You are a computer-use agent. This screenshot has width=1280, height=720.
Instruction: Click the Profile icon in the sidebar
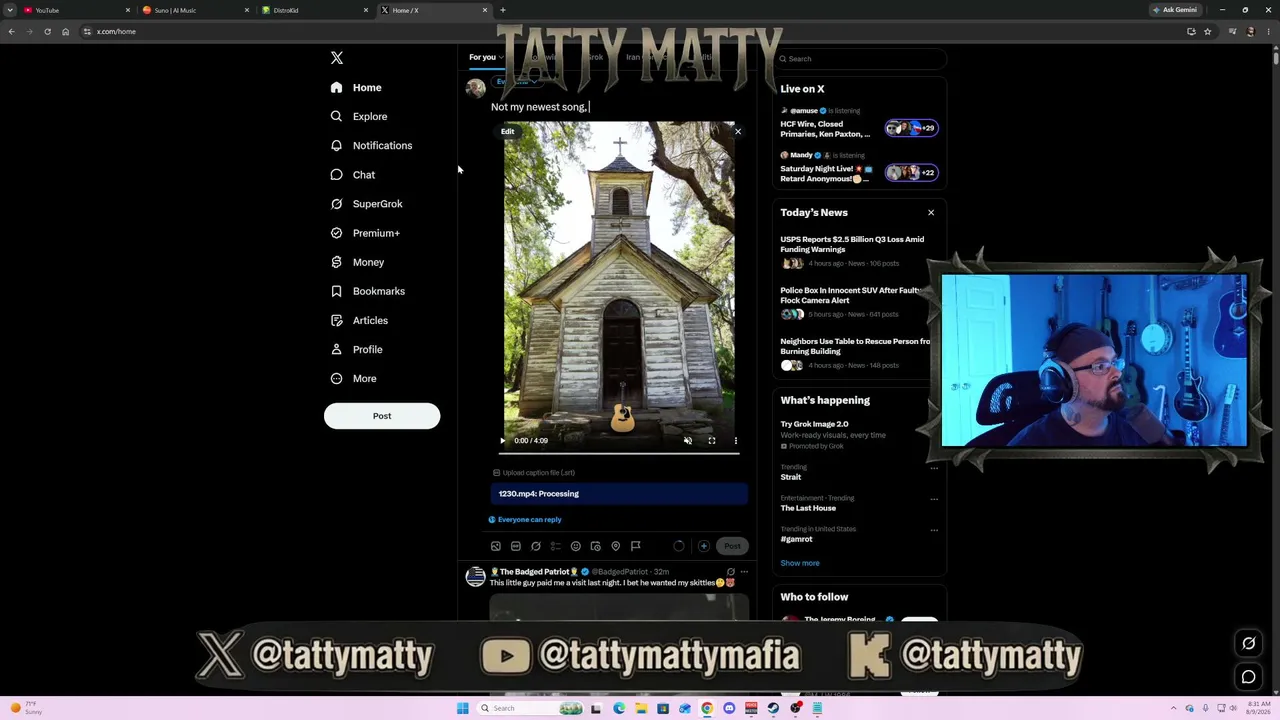(x=337, y=349)
